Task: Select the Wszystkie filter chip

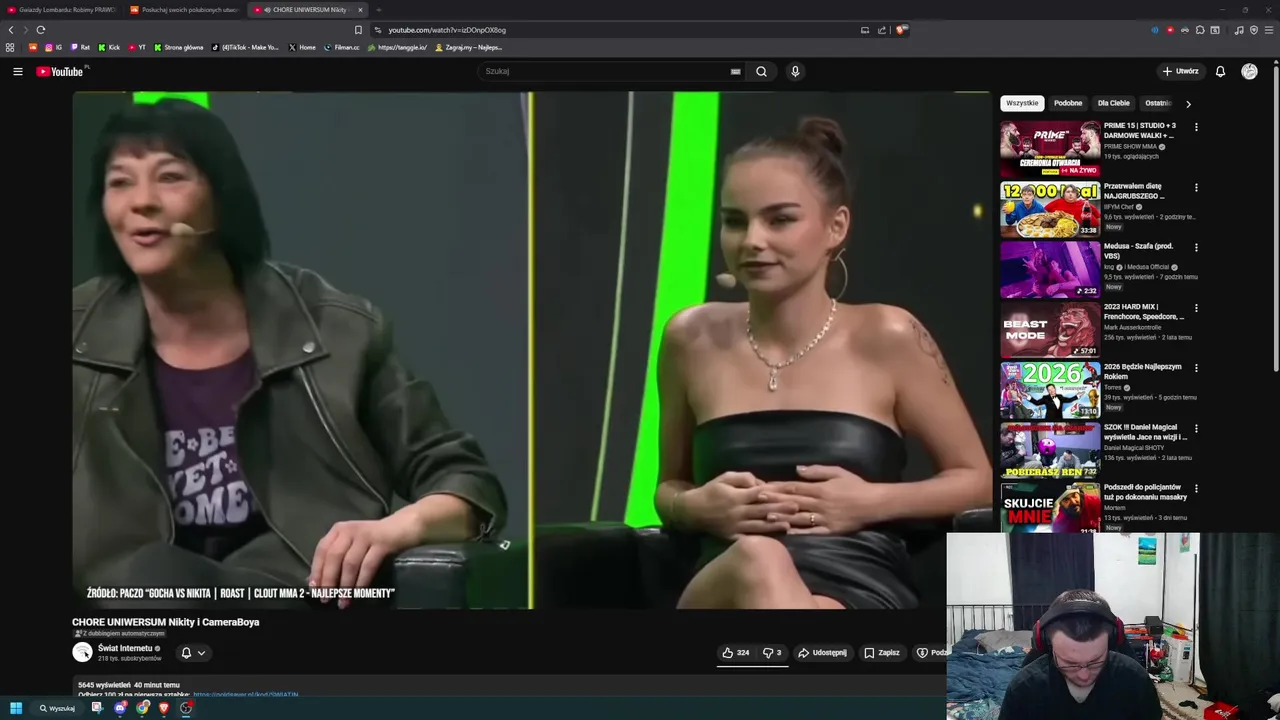Action: click(x=1022, y=103)
